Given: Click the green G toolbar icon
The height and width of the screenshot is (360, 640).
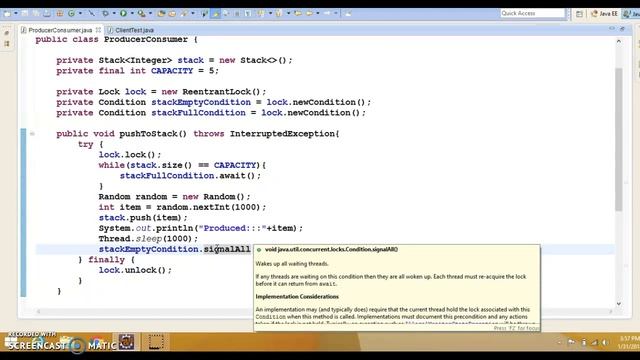Looking at the screenshot, I should 71,13.
